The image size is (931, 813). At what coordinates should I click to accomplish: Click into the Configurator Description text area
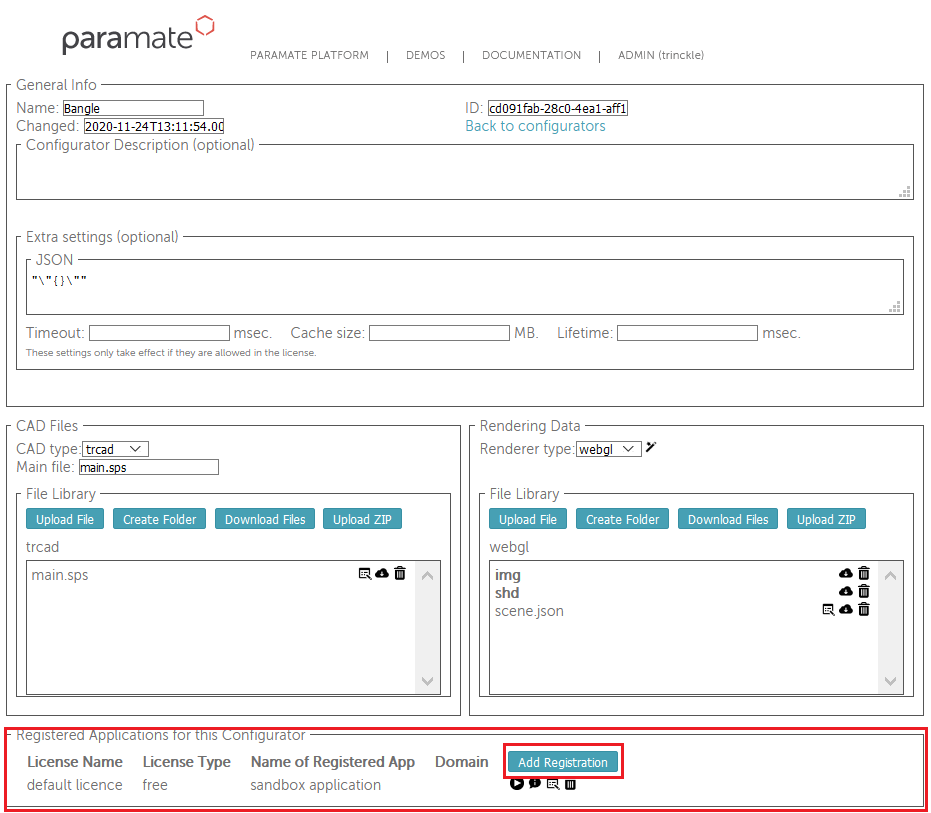point(464,173)
